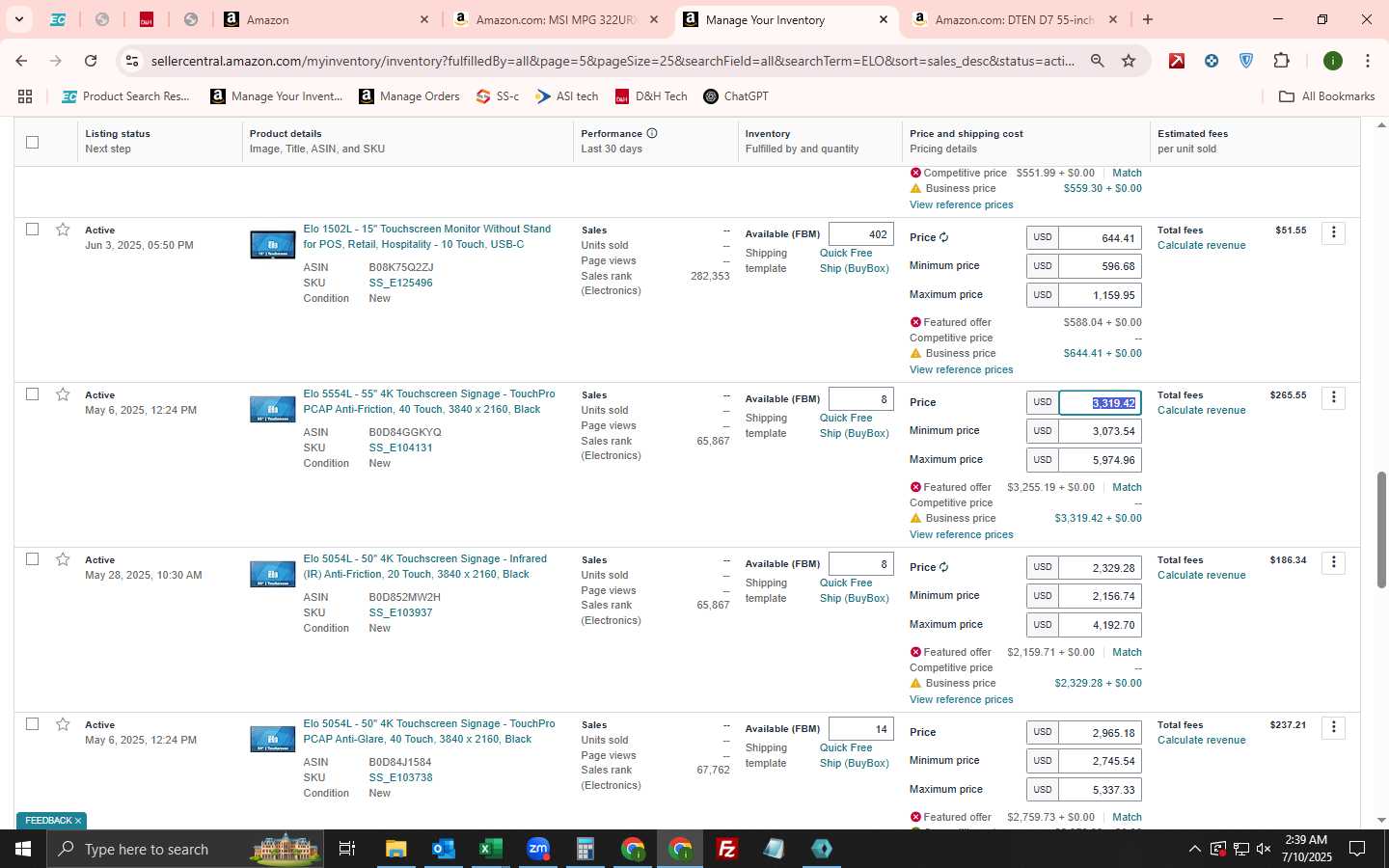This screenshot has height=868, width=1389.
Task: Switch to the DTEN D7 55-inch tab
Action: (x=1015, y=19)
